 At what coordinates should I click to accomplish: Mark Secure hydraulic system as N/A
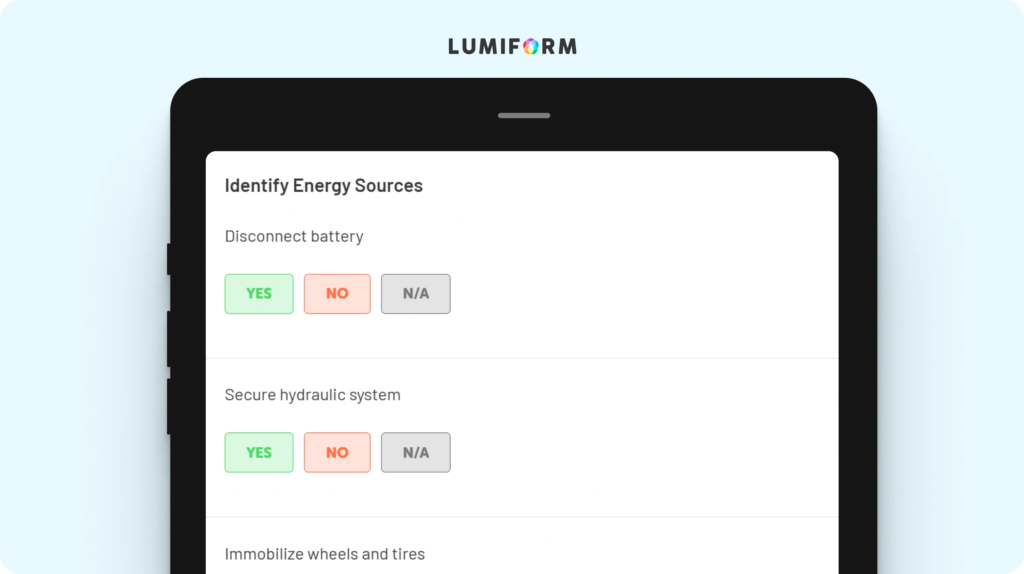point(416,453)
